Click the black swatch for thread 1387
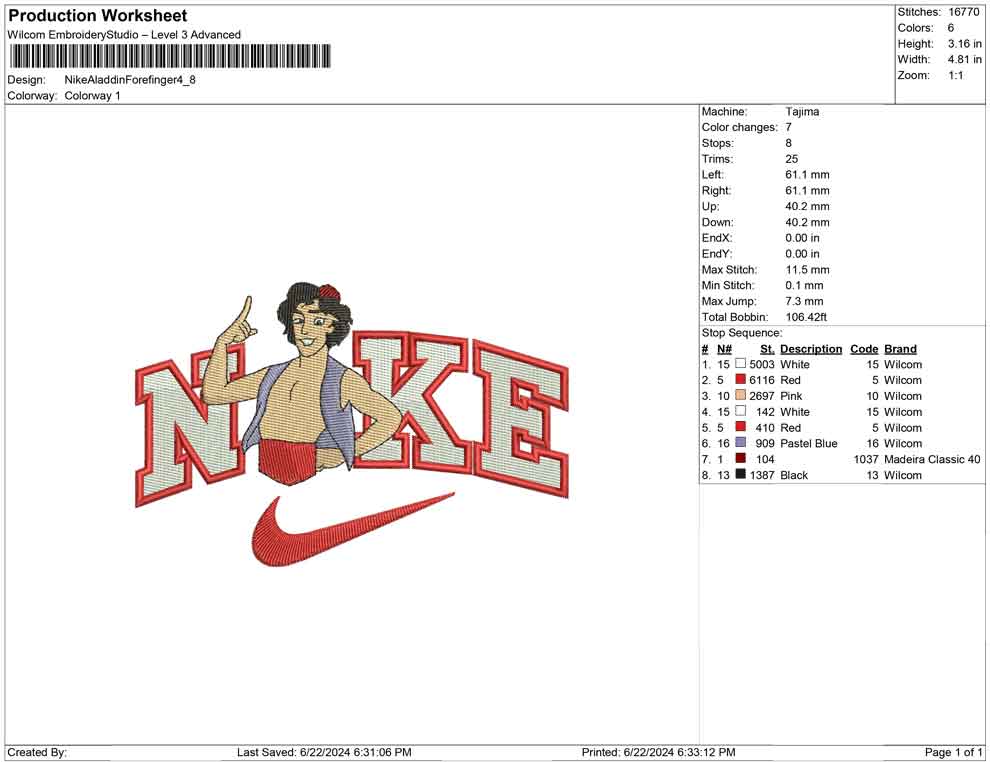The width and height of the screenshot is (990, 762). click(x=741, y=474)
